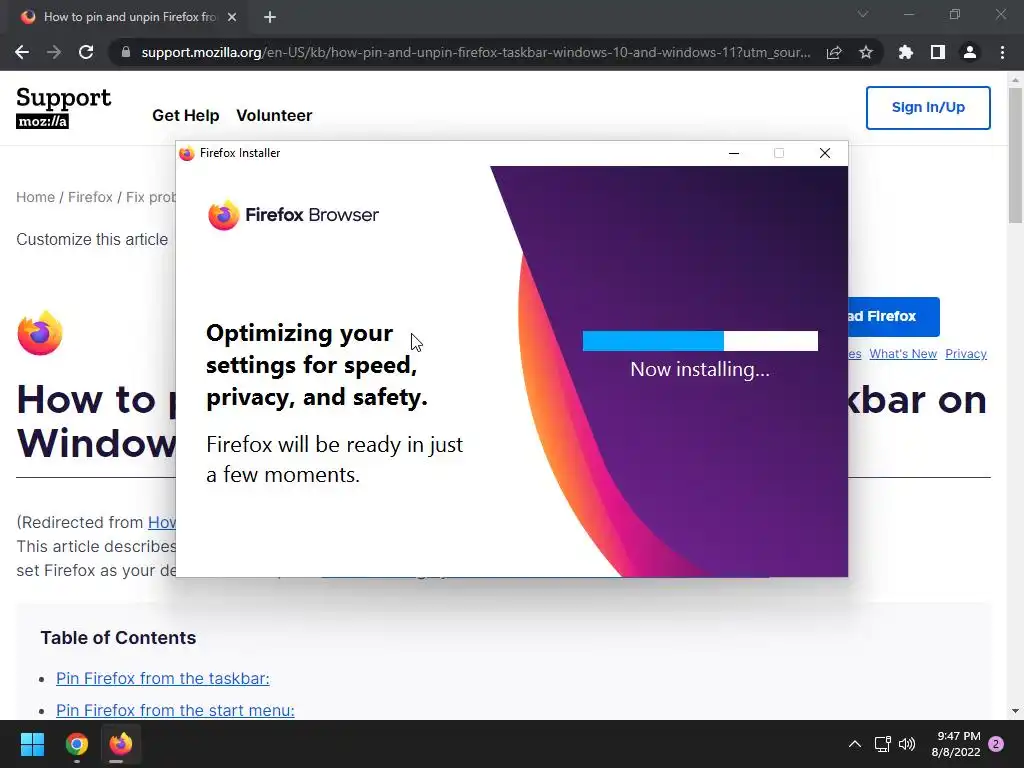Share this page icon in the address bar

834,52
